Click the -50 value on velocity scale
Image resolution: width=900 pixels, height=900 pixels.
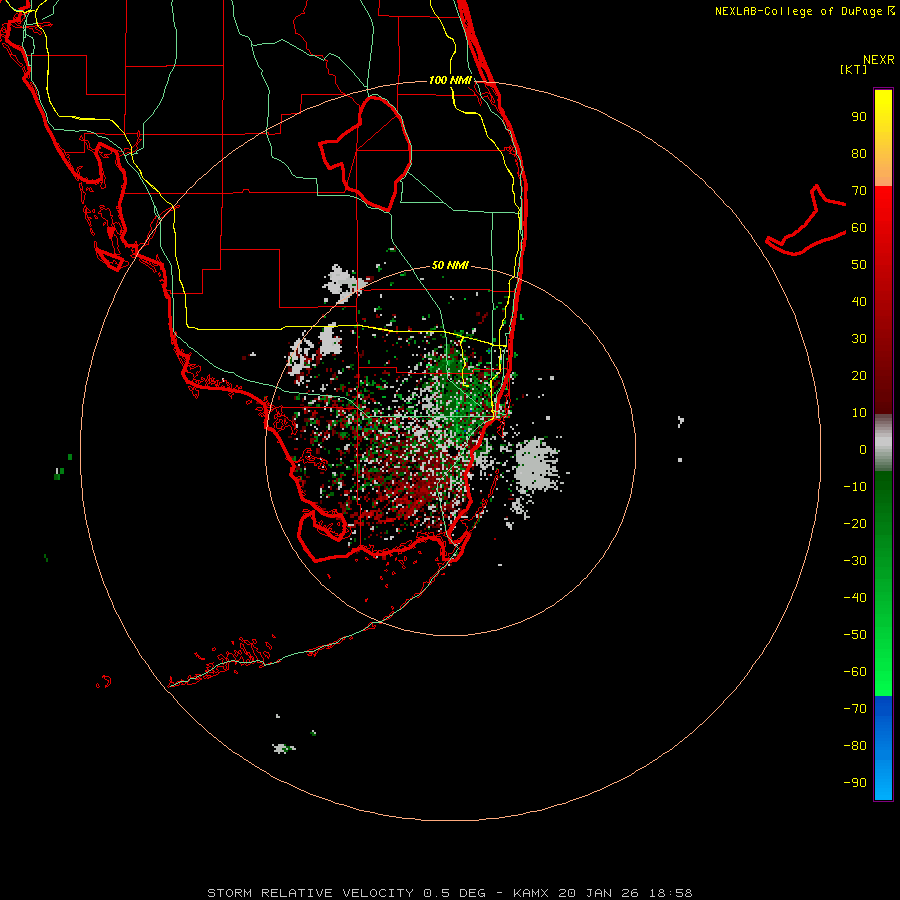click(855, 635)
